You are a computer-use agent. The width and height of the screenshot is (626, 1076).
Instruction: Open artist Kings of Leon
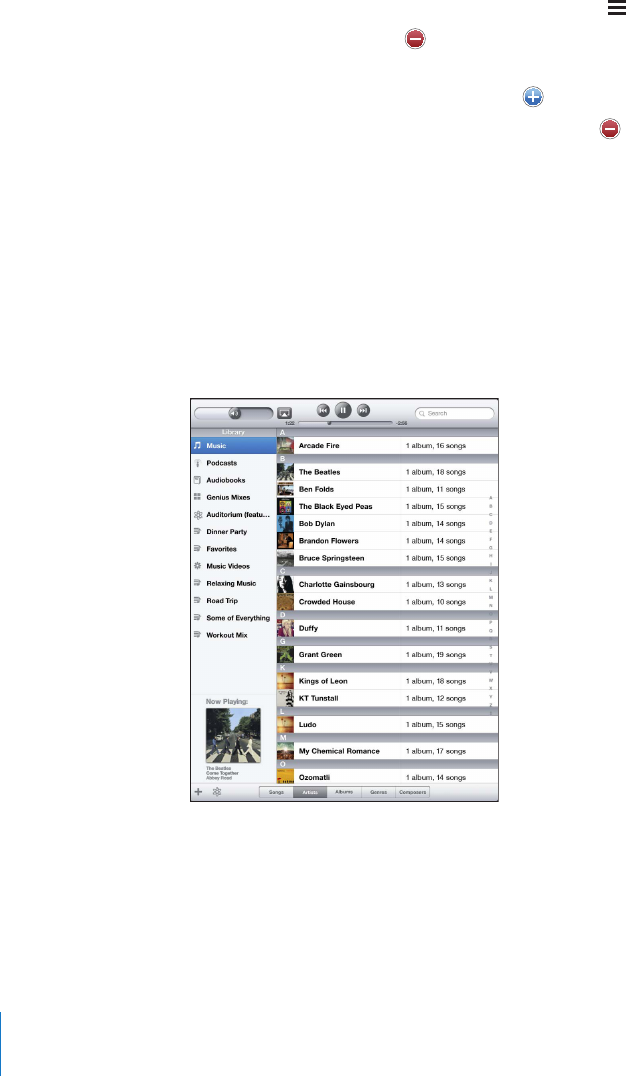387,681
